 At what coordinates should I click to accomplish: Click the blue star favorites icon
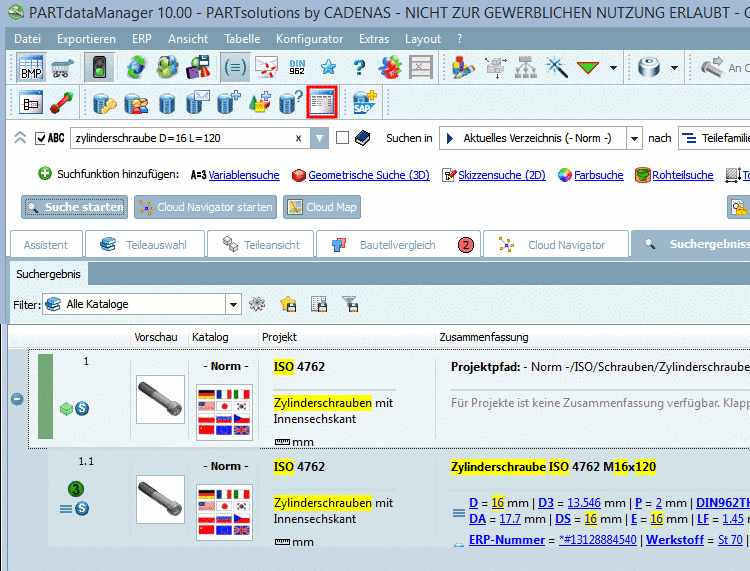pyautogui.click(x=329, y=67)
